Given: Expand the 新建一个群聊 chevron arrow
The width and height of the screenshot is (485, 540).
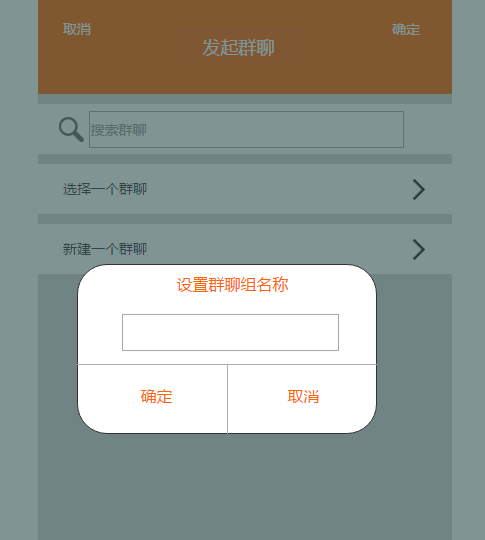Looking at the screenshot, I should (x=419, y=249).
